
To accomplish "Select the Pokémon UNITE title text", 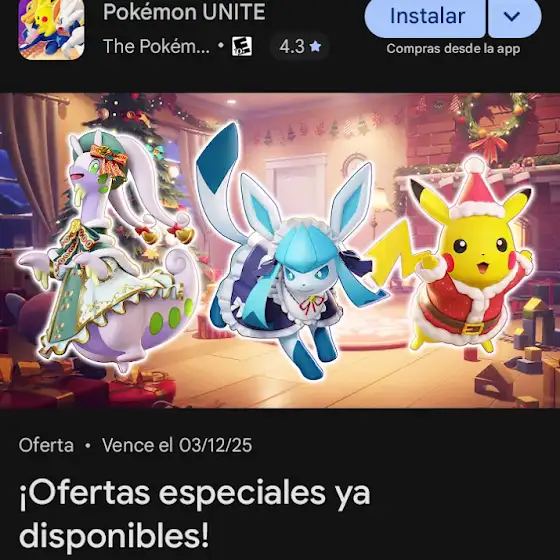I will [x=184, y=12].
